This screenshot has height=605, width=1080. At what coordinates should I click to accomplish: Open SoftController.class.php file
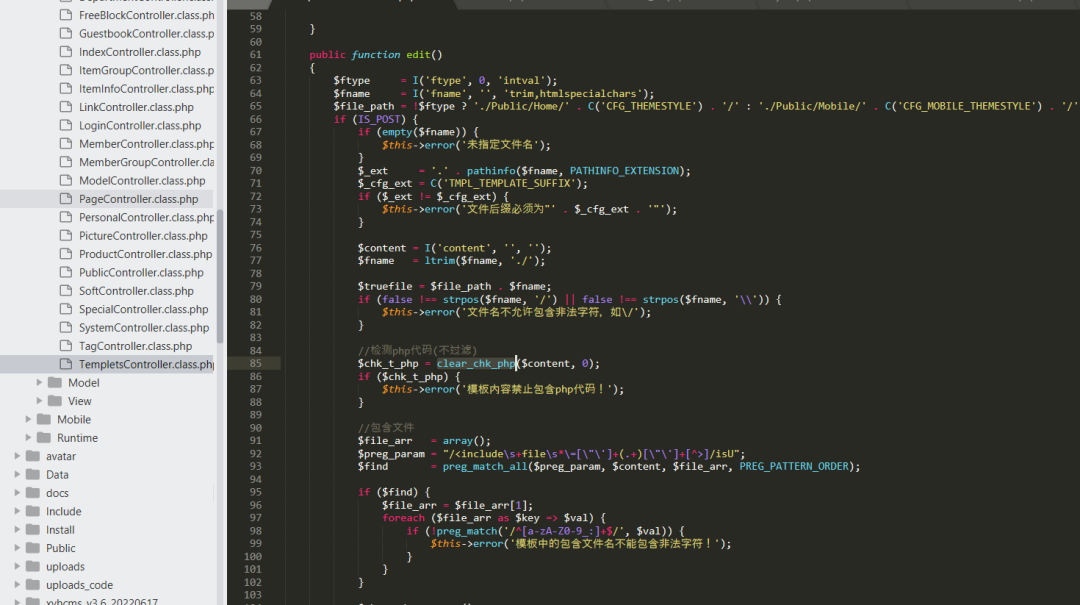136,291
